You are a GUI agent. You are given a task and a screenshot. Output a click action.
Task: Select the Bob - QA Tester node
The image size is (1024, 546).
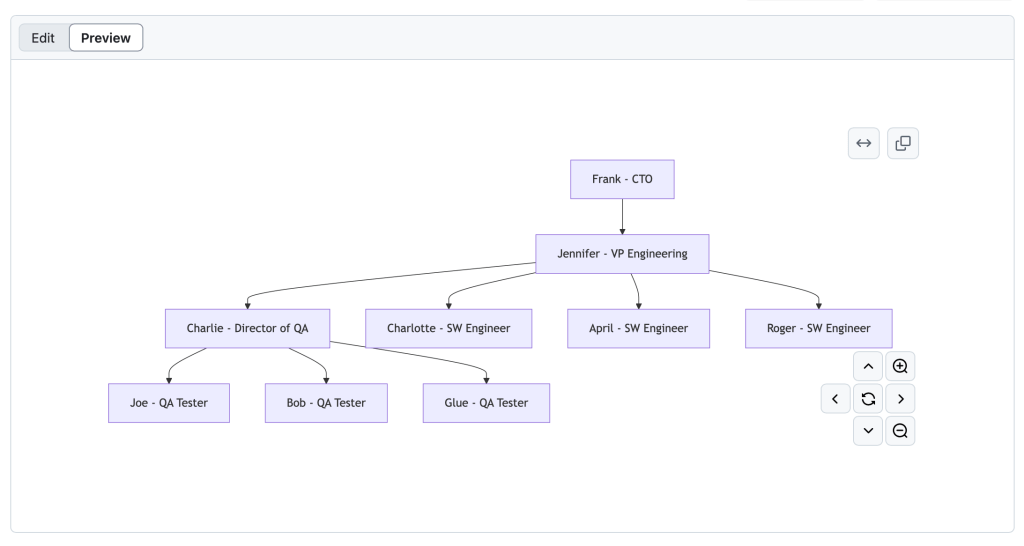(326, 403)
